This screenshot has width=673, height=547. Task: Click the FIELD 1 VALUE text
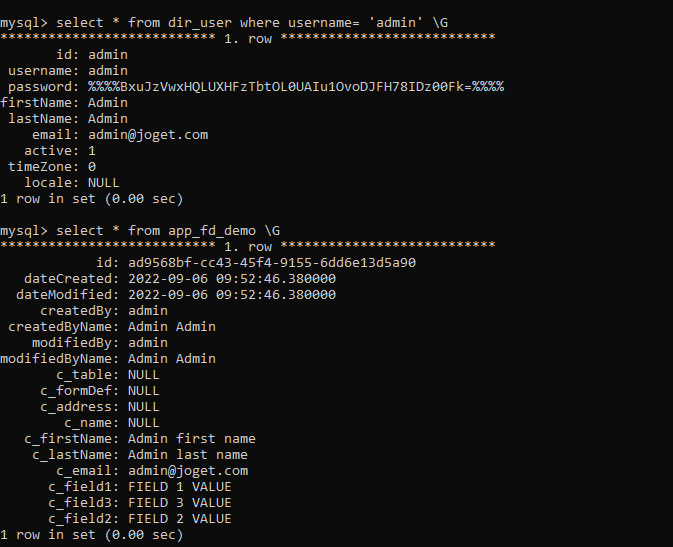[180, 487]
